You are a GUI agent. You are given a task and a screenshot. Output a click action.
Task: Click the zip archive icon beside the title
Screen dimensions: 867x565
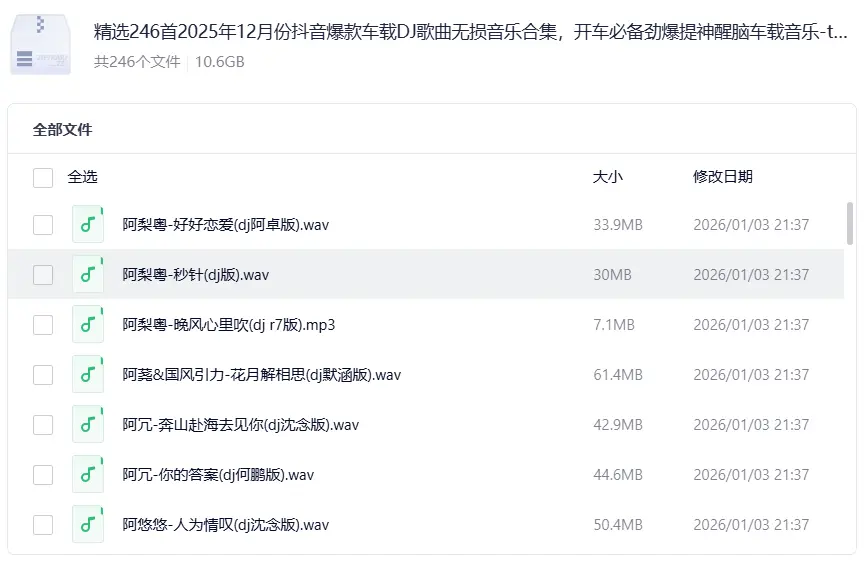(40, 44)
